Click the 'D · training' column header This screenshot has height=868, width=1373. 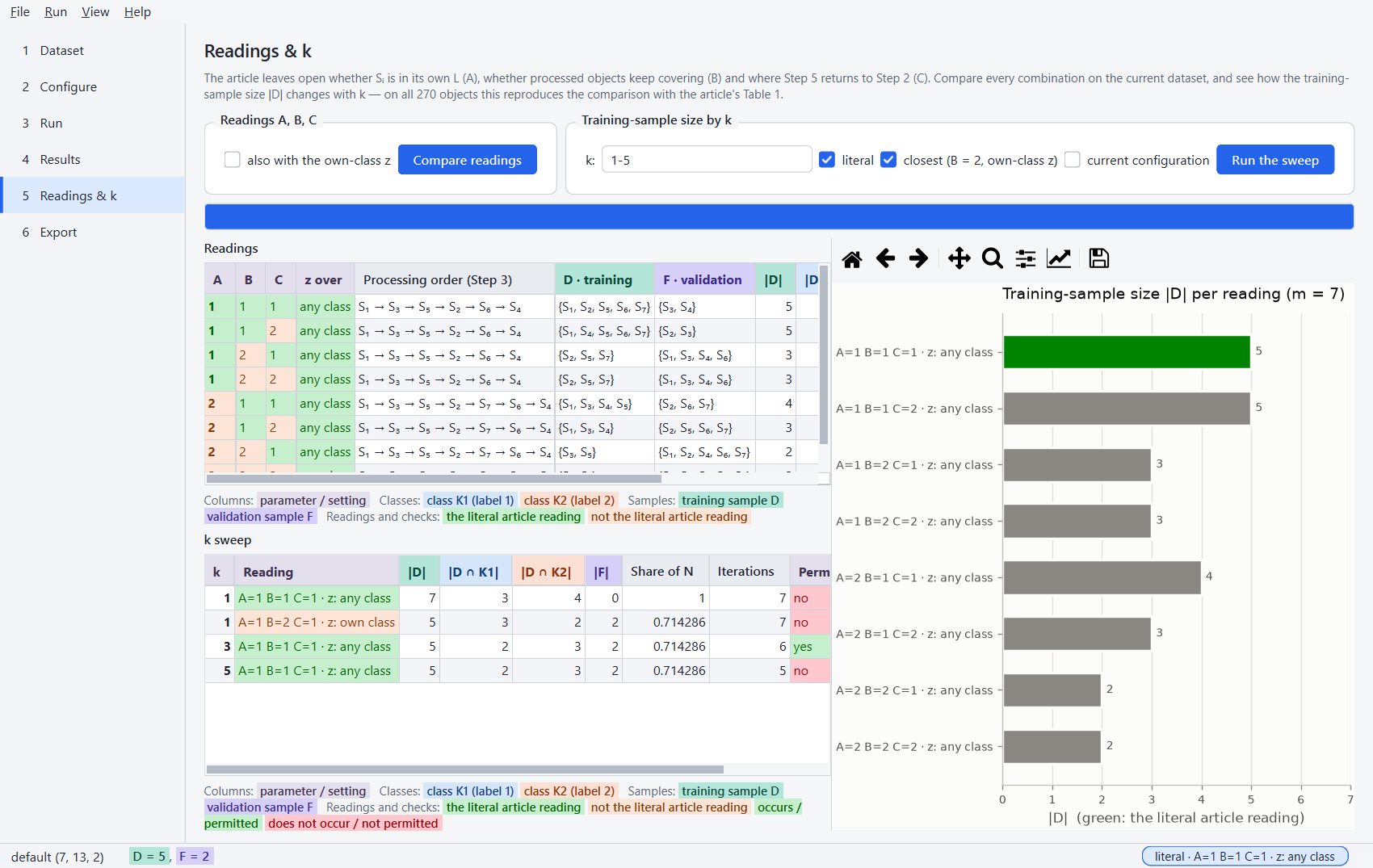click(x=605, y=279)
